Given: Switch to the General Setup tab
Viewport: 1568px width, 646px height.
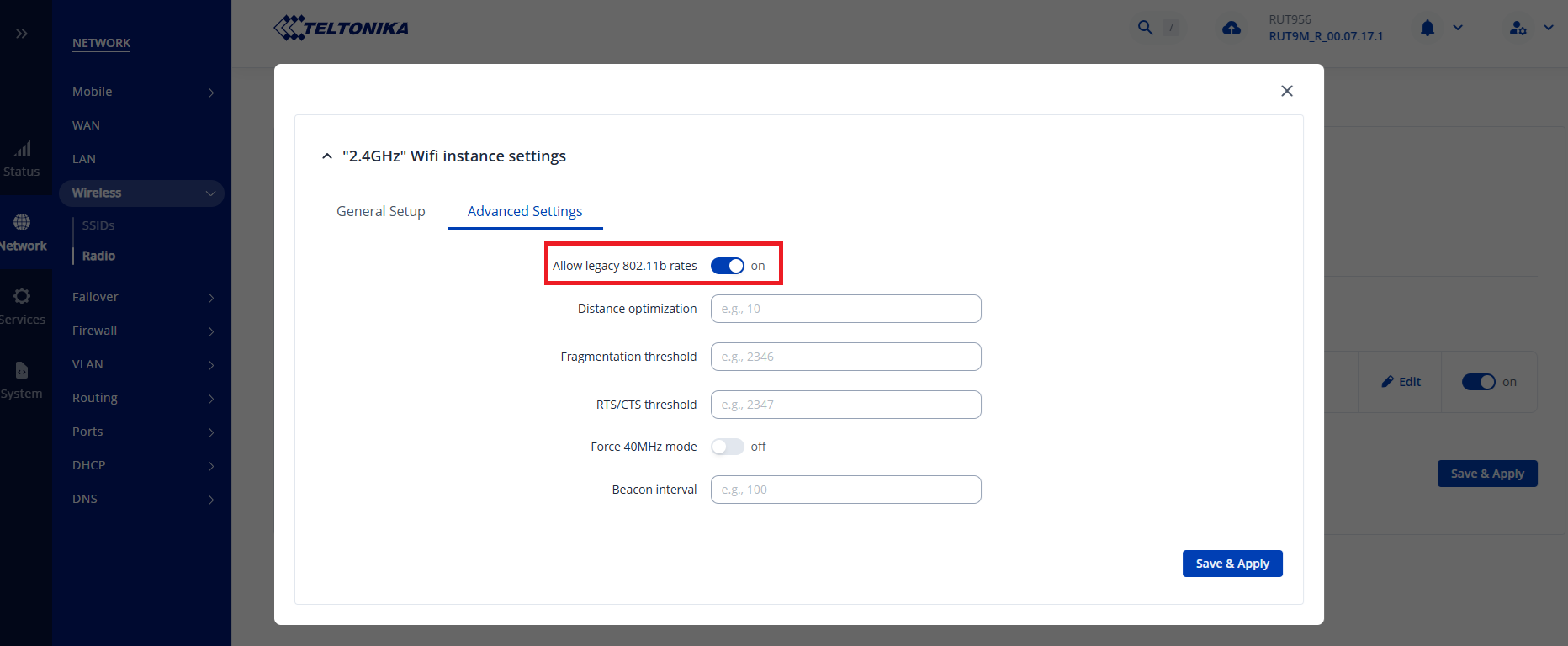Looking at the screenshot, I should pyautogui.click(x=380, y=211).
